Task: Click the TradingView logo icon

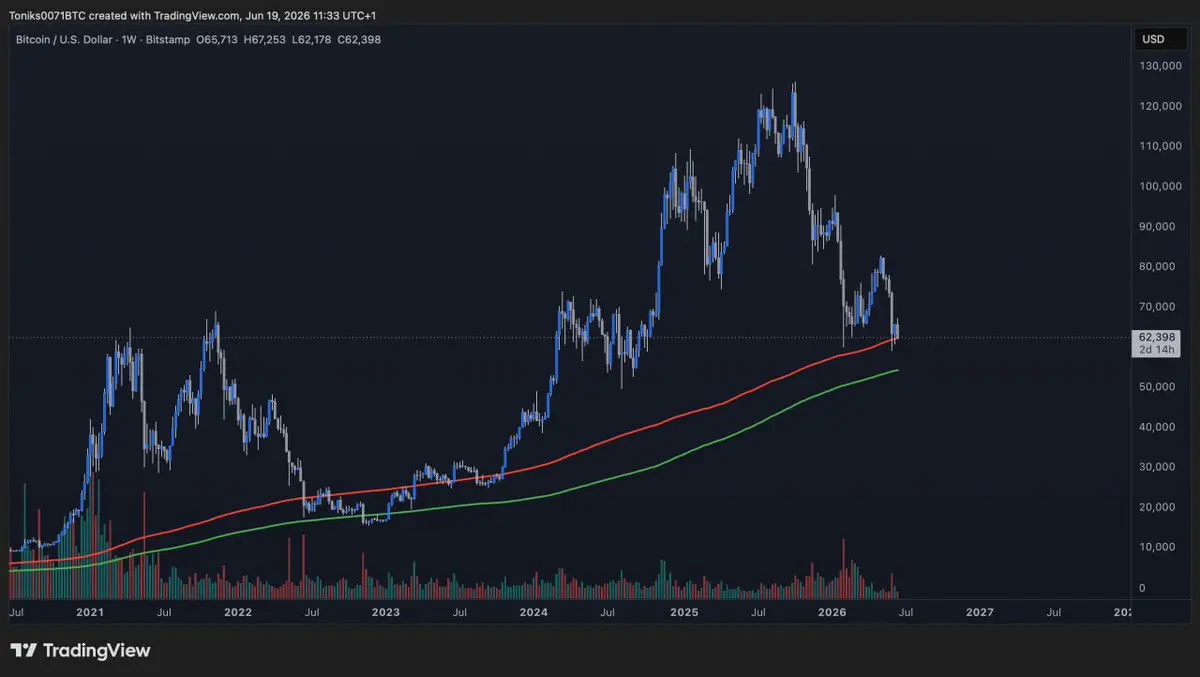Action: tap(24, 650)
